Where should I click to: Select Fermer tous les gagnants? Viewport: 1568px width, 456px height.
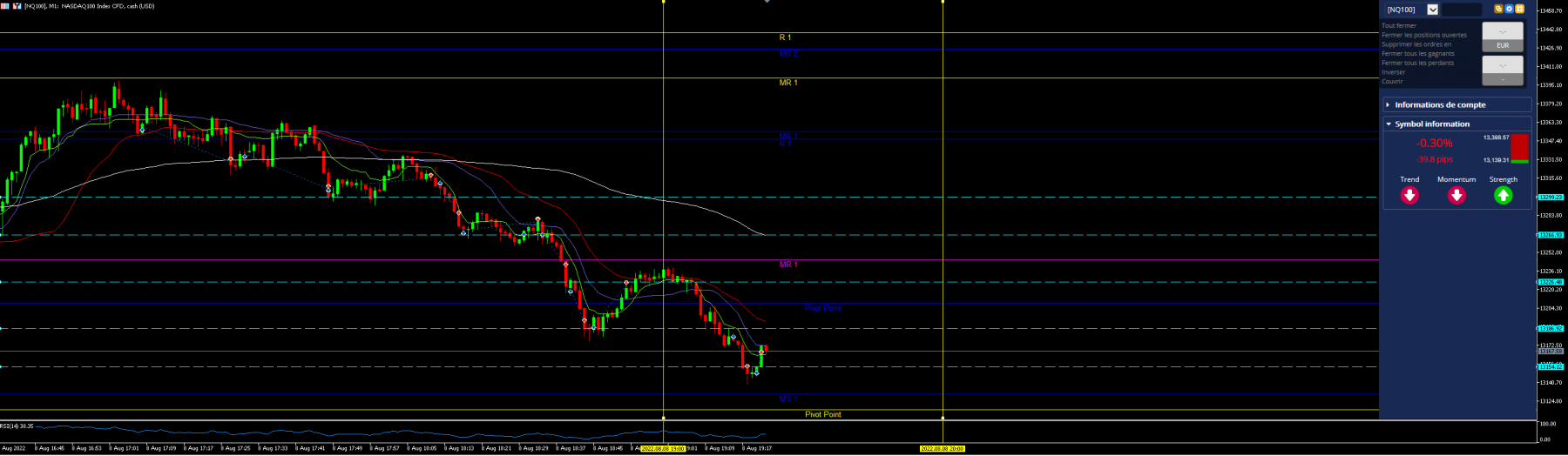pyautogui.click(x=1417, y=53)
